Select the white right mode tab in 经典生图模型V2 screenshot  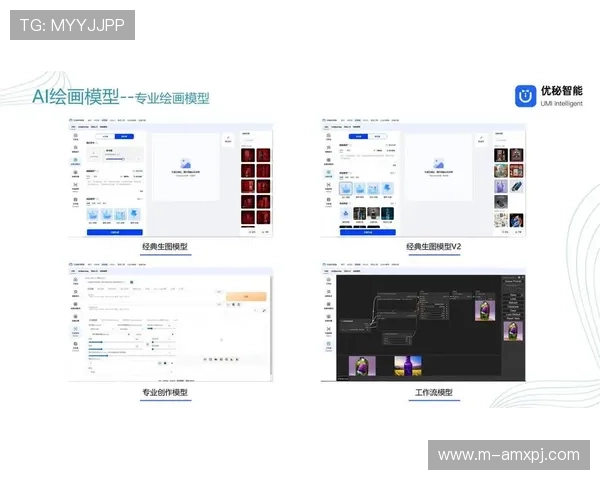[x=378, y=136]
